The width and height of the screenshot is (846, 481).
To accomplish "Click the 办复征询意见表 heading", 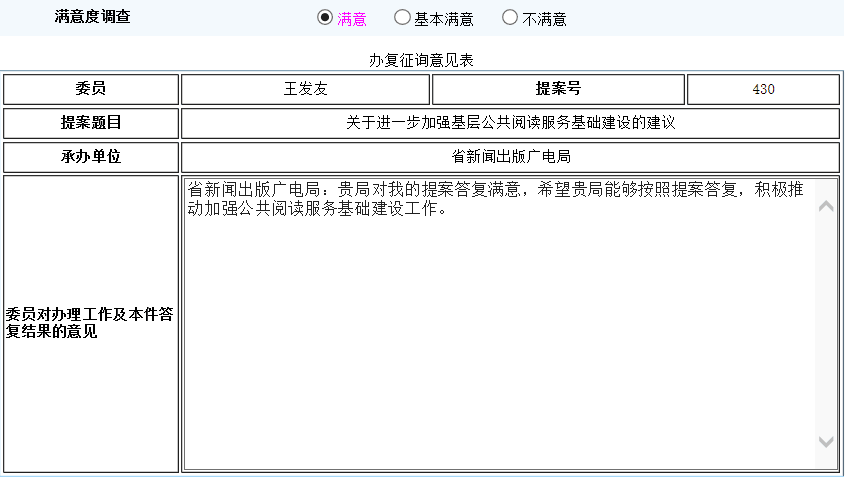I will (x=421, y=60).
